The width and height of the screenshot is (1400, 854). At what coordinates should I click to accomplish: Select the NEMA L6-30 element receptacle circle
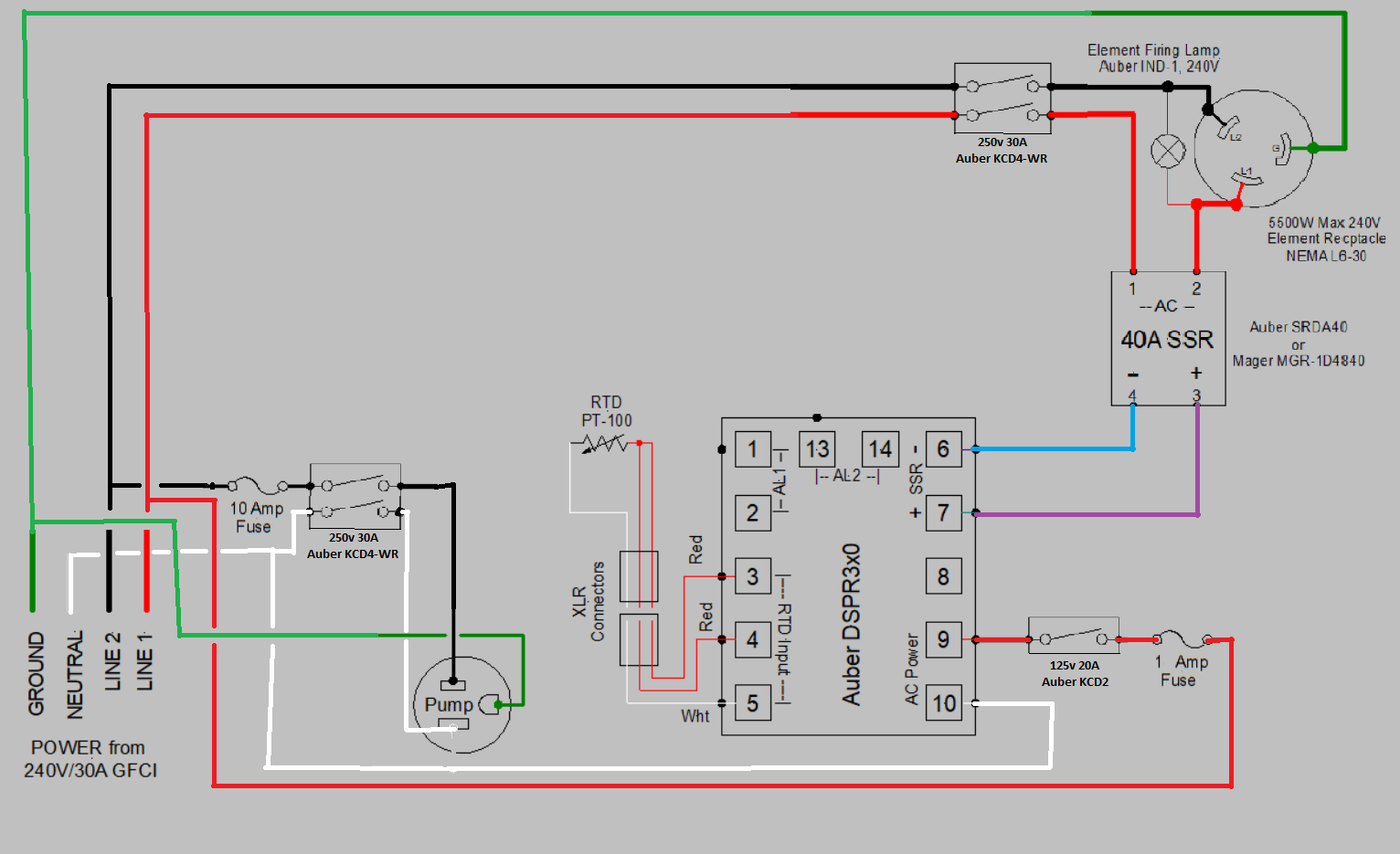pyautogui.click(x=1254, y=148)
